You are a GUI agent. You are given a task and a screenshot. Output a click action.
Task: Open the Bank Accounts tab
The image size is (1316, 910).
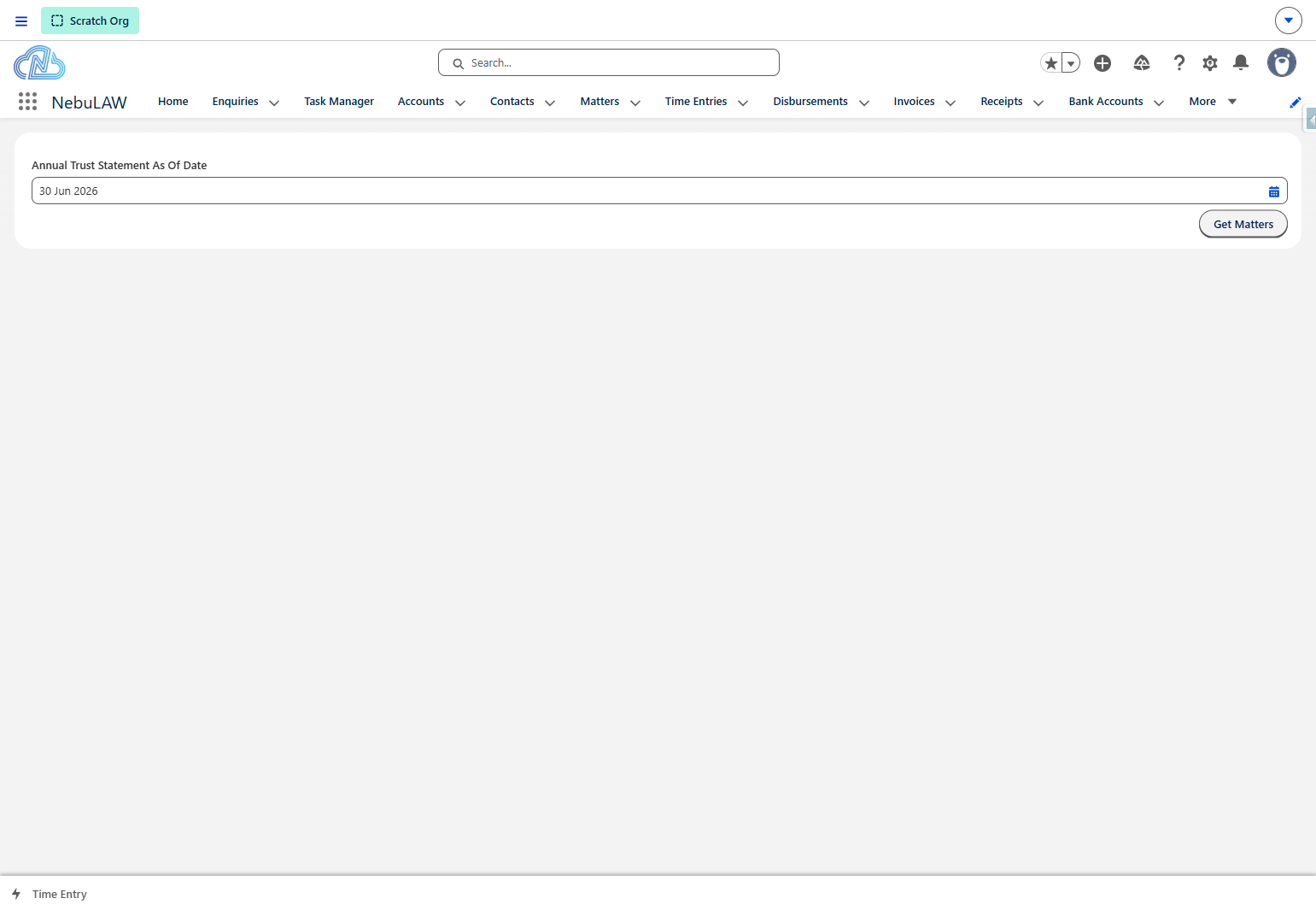tap(1106, 102)
